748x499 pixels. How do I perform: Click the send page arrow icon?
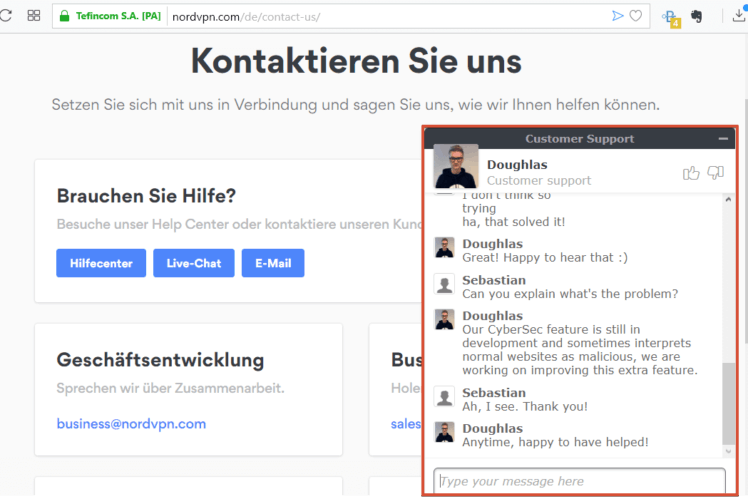pos(618,16)
